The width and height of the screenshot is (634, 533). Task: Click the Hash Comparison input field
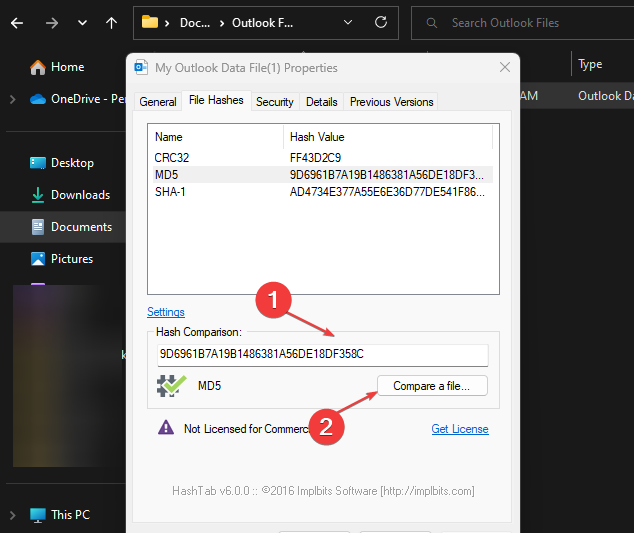point(323,355)
